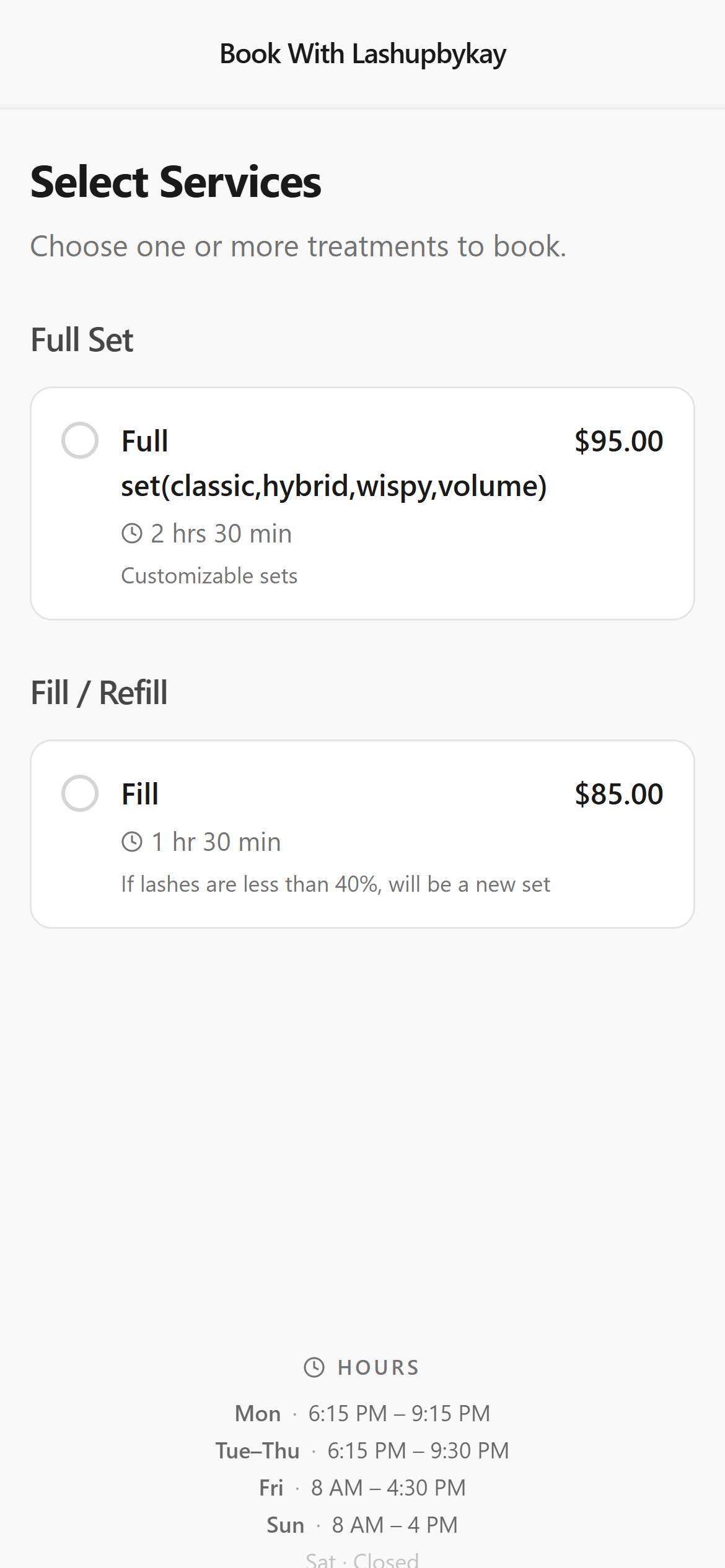Image resolution: width=725 pixels, height=1568 pixels.
Task: Click the Sun 8 AM – 4 PM row
Action: pos(362,1525)
